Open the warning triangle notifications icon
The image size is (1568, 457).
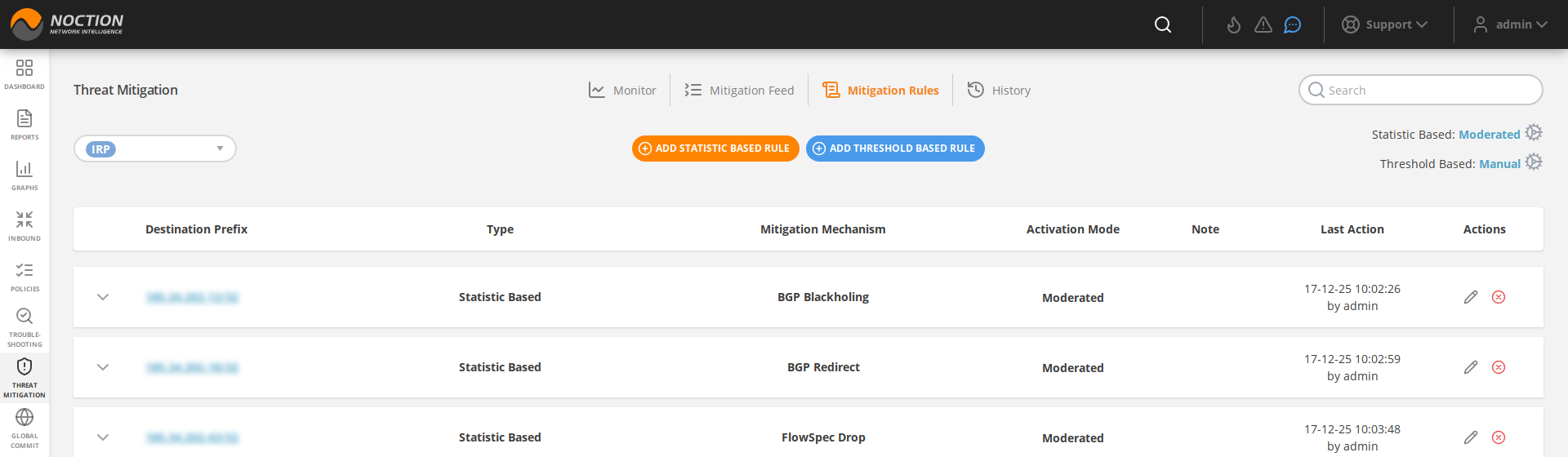[x=1263, y=24]
